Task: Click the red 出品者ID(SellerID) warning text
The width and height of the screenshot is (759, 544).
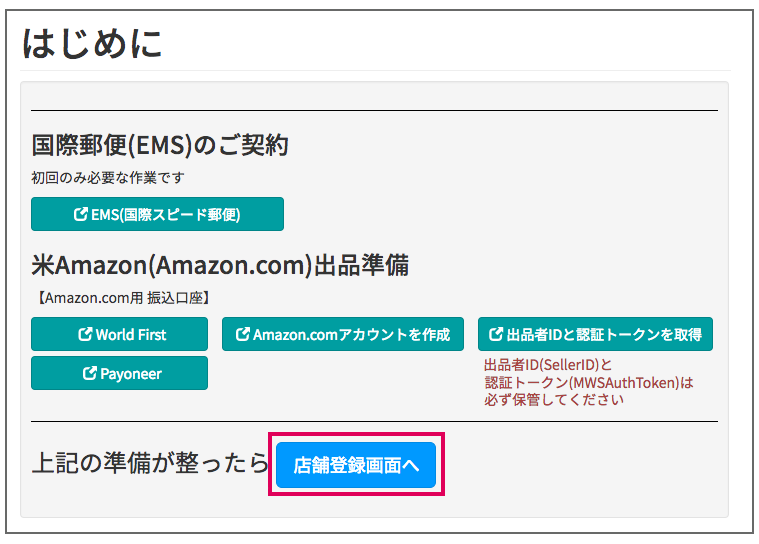Action: (548, 364)
